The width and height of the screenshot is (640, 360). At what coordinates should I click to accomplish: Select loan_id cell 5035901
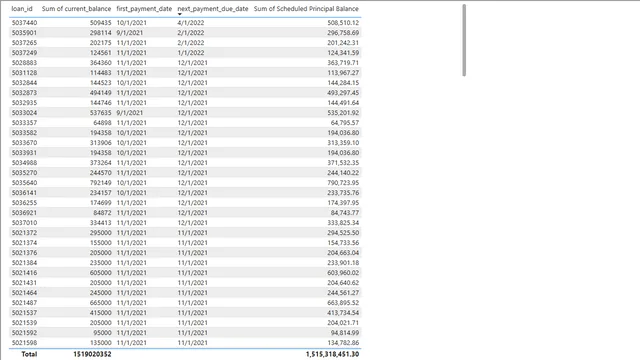click(x=24, y=33)
